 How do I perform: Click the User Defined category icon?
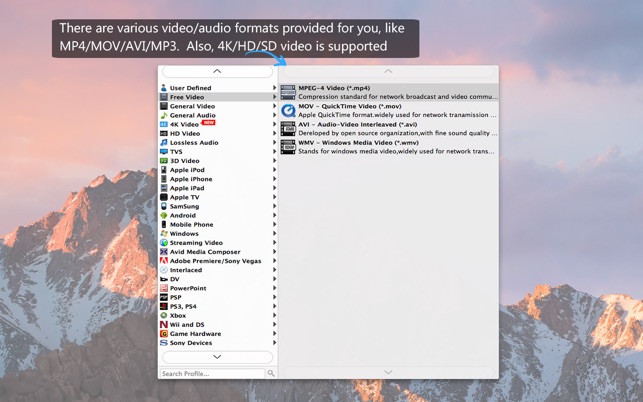tap(164, 88)
